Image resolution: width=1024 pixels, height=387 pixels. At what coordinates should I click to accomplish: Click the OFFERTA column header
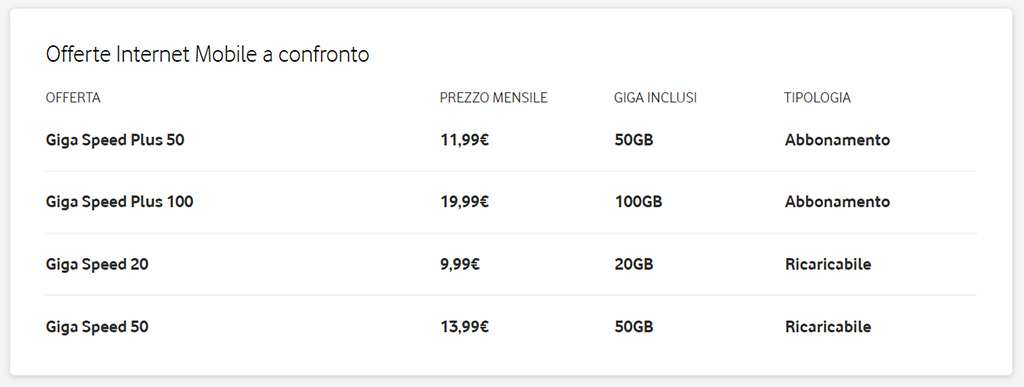click(x=73, y=98)
